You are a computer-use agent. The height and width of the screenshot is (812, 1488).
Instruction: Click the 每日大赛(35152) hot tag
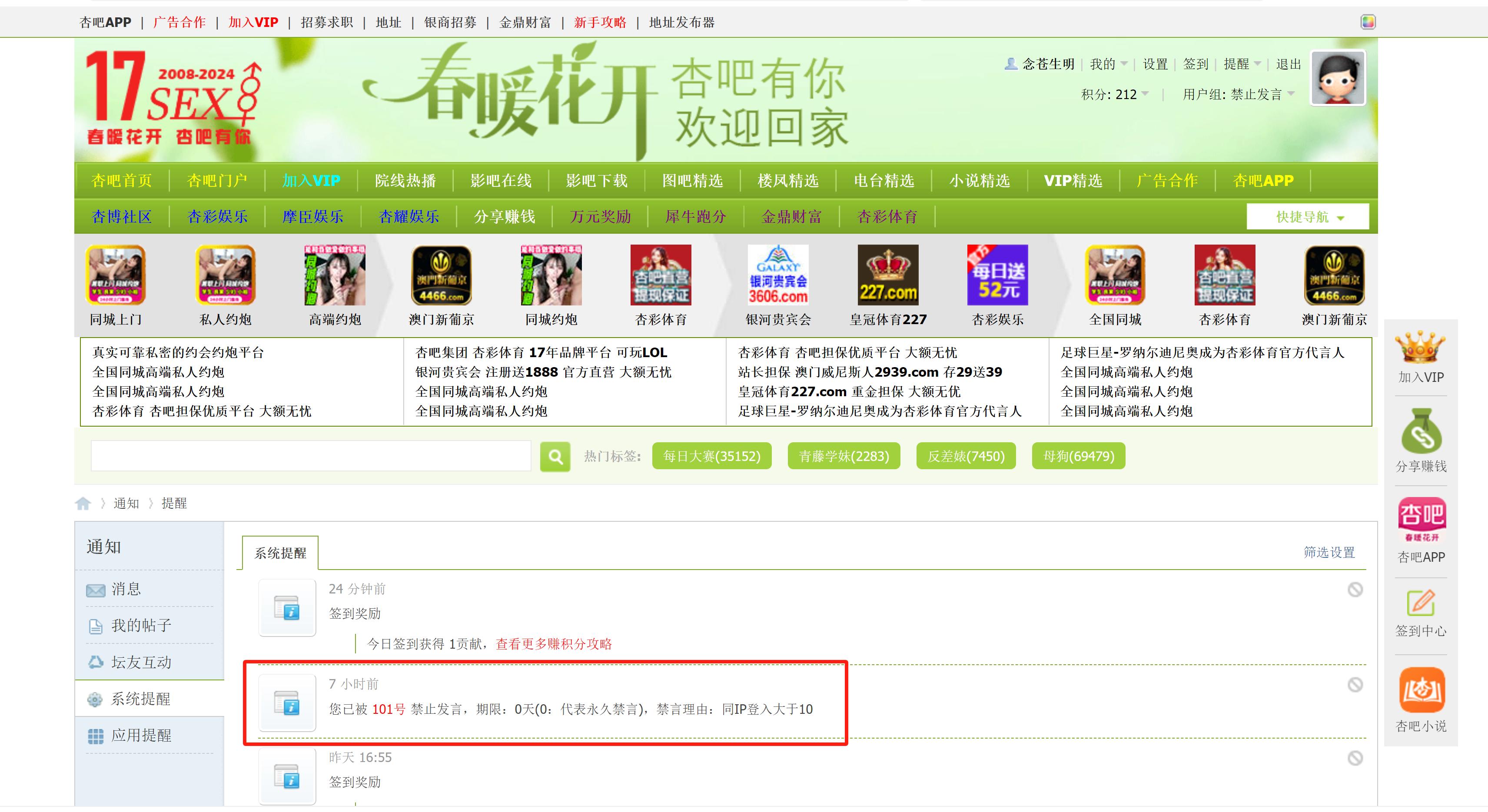[x=712, y=456]
